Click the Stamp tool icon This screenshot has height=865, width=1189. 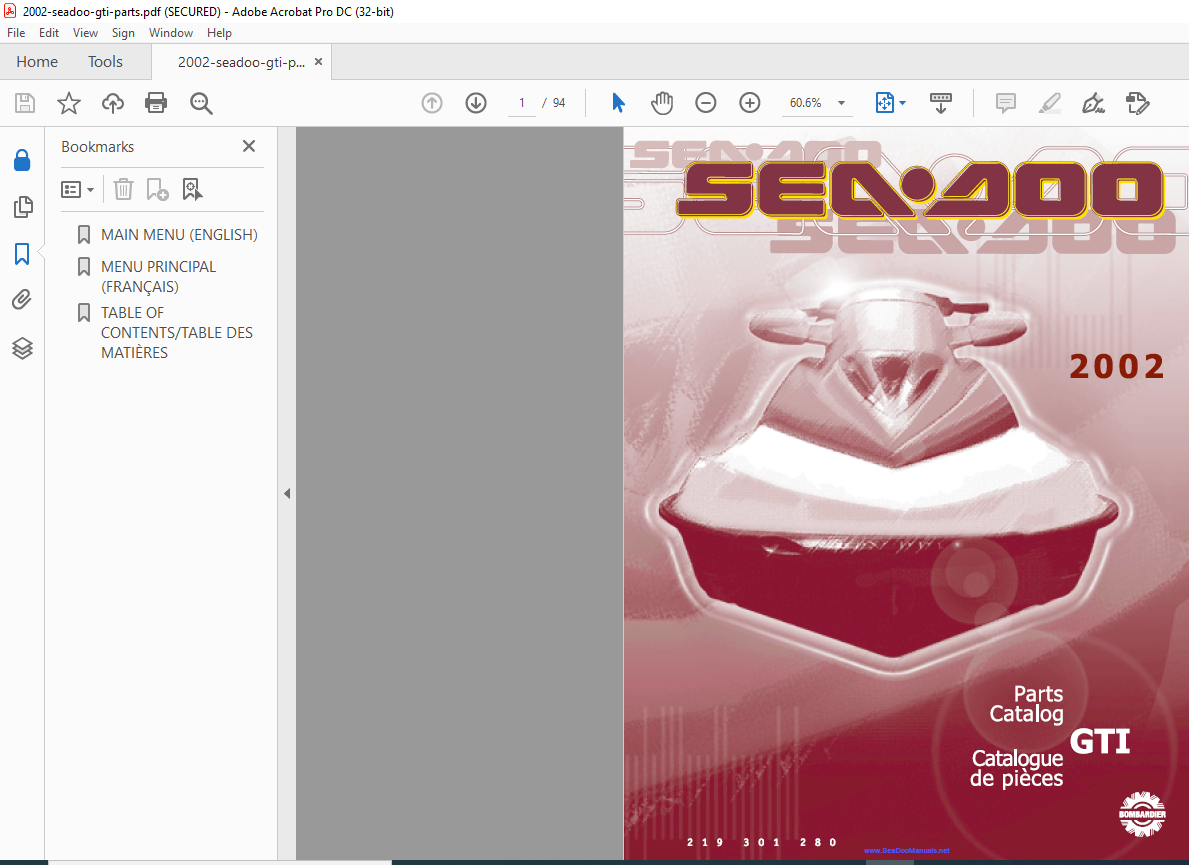tap(1137, 103)
